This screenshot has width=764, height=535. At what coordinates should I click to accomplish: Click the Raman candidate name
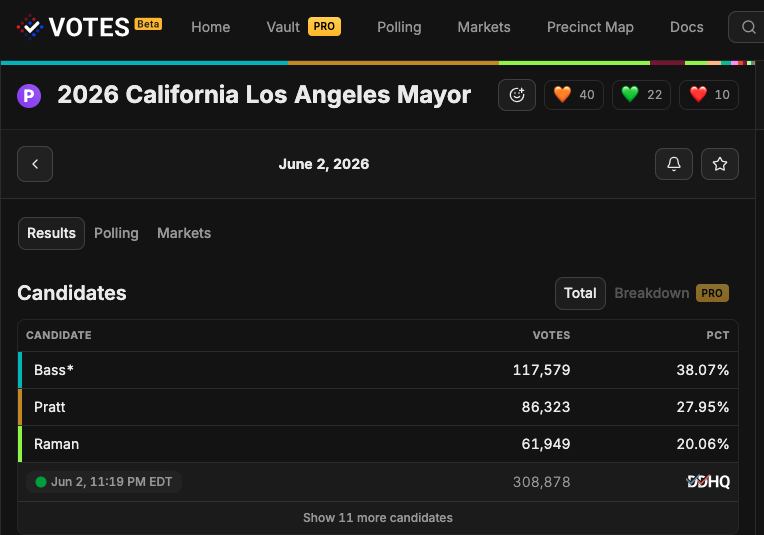coord(57,444)
